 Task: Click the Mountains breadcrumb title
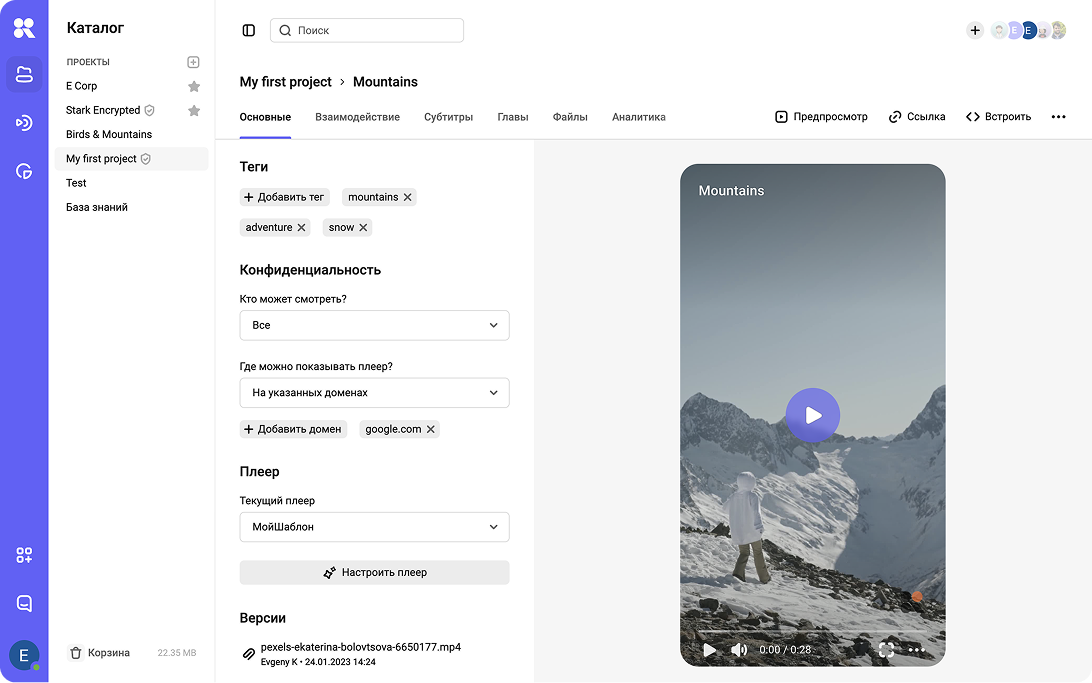point(385,82)
